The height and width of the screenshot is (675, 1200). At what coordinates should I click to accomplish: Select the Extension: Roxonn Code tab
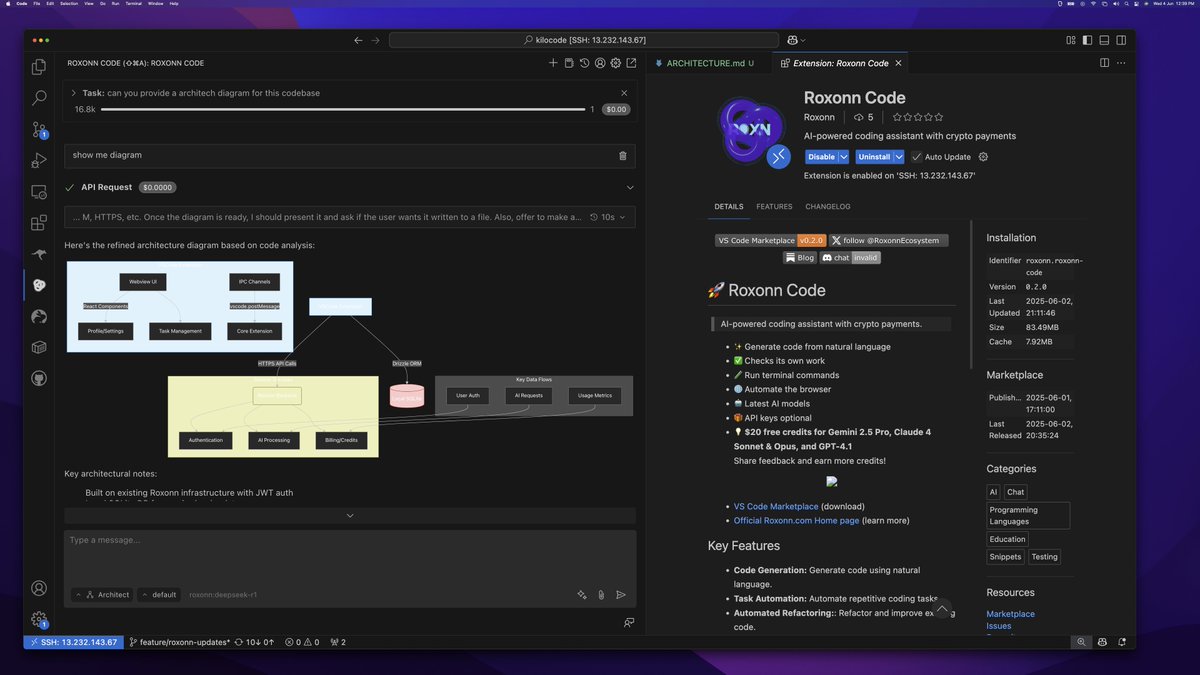point(840,63)
